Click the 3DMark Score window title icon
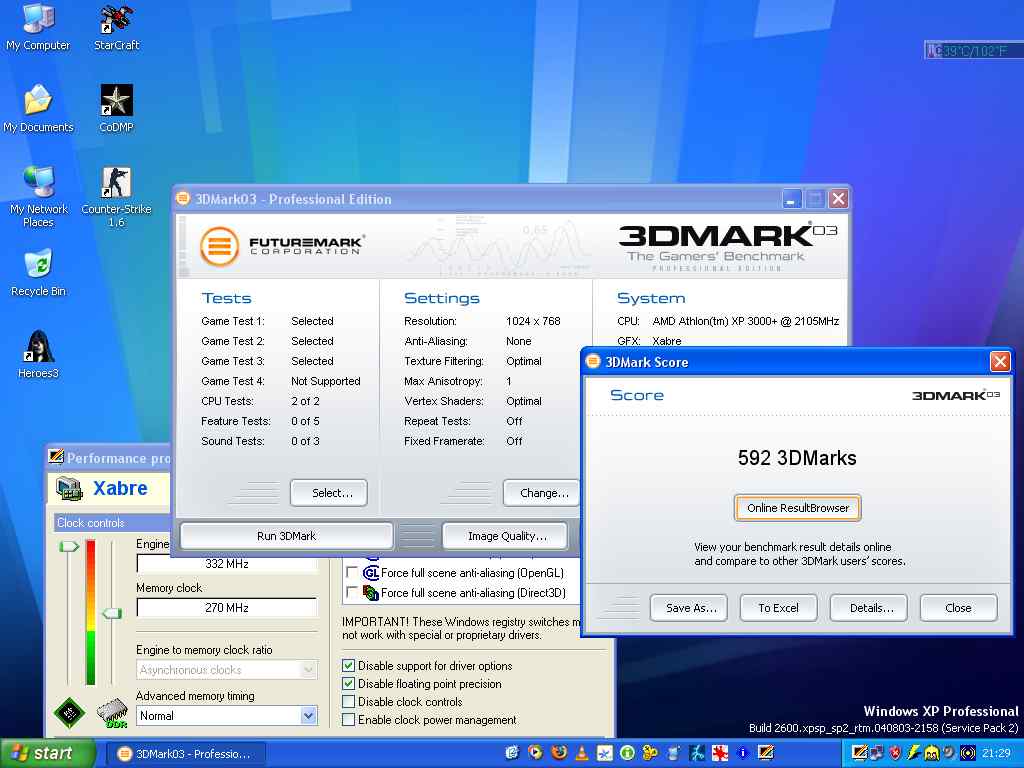This screenshot has height=768, width=1024. pos(593,361)
